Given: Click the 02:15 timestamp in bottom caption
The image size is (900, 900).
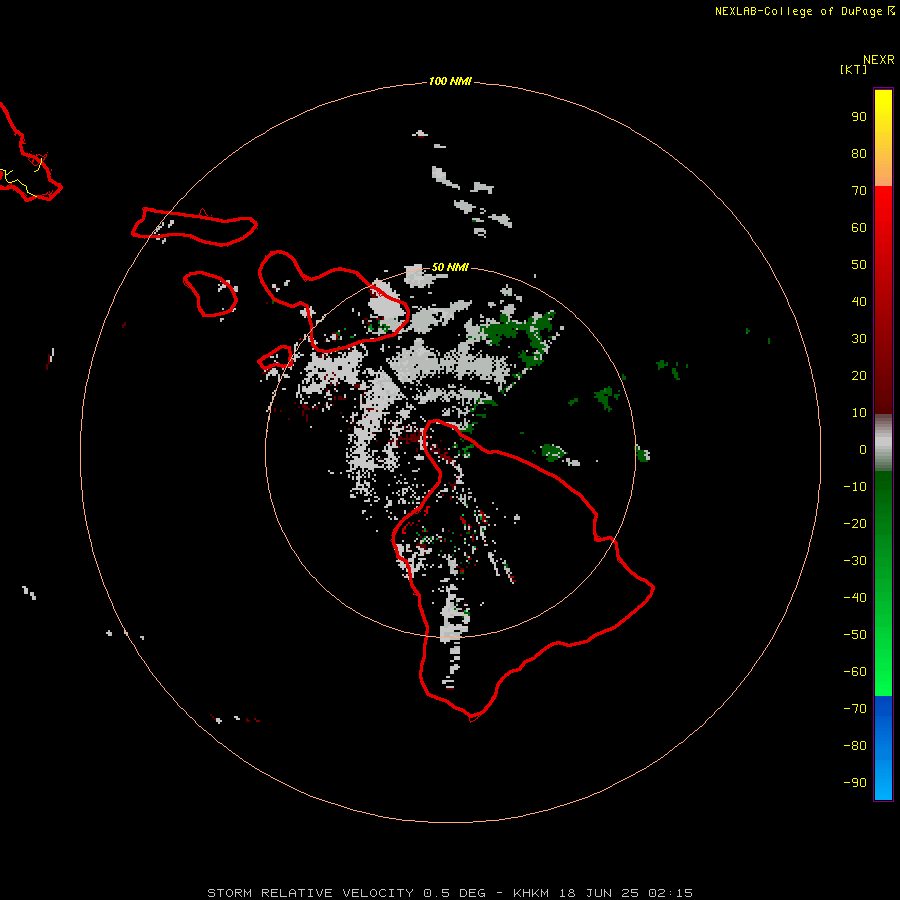Looking at the screenshot, I should click(x=670, y=893).
